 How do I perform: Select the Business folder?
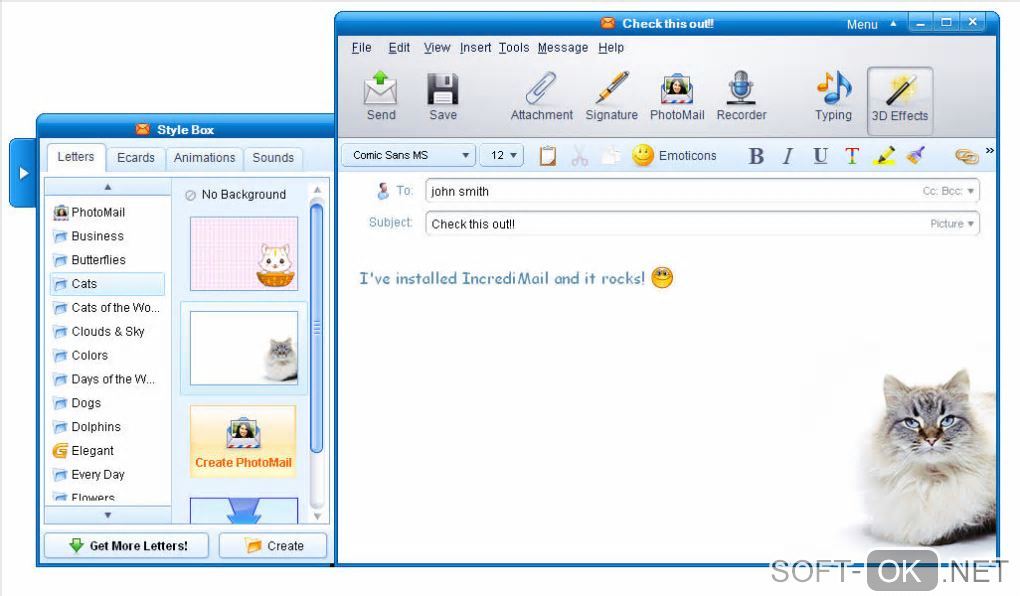coord(88,236)
